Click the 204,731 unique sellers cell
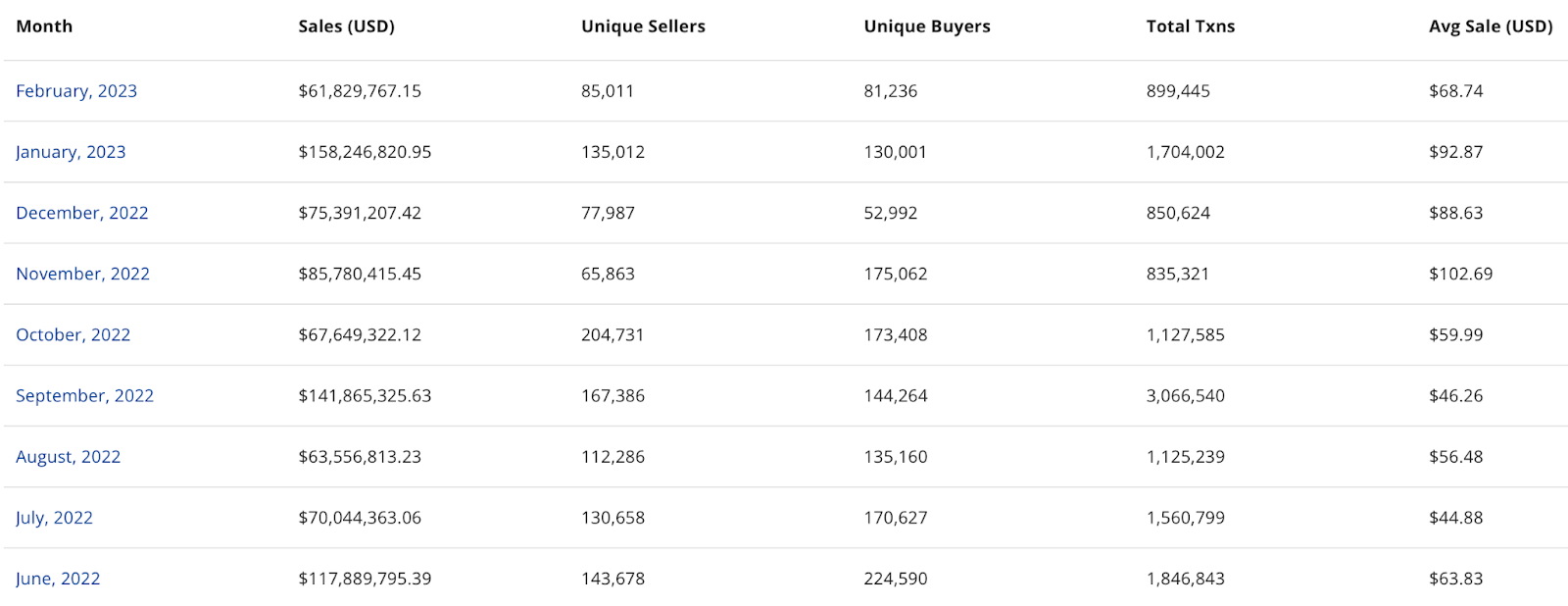This screenshot has height=606, width=1568. [x=612, y=334]
